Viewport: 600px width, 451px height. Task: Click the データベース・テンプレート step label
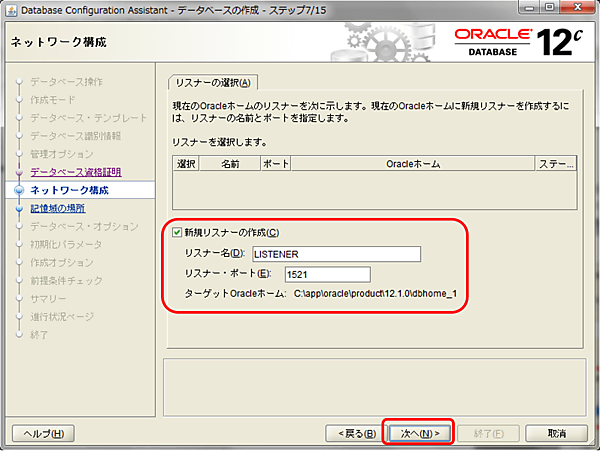point(89,118)
